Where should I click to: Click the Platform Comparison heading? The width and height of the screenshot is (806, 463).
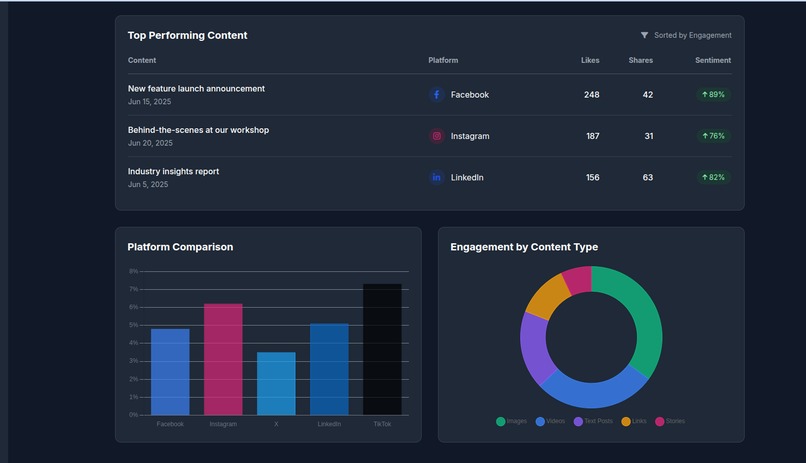pos(180,247)
